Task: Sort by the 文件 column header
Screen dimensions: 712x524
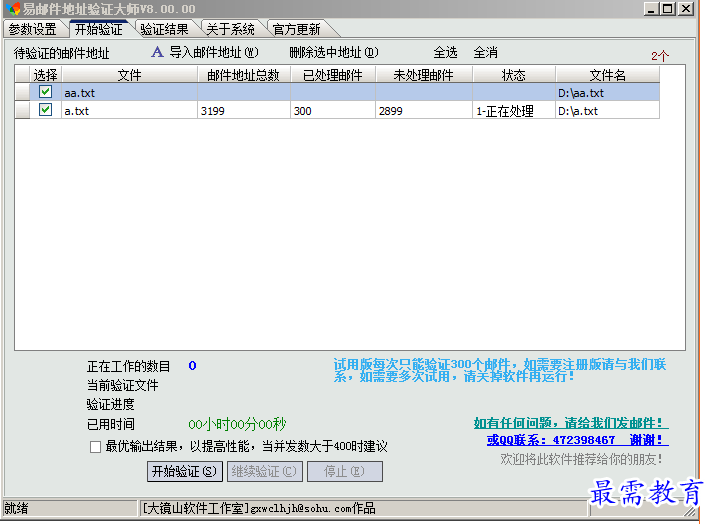Action: click(x=129, y=74)
